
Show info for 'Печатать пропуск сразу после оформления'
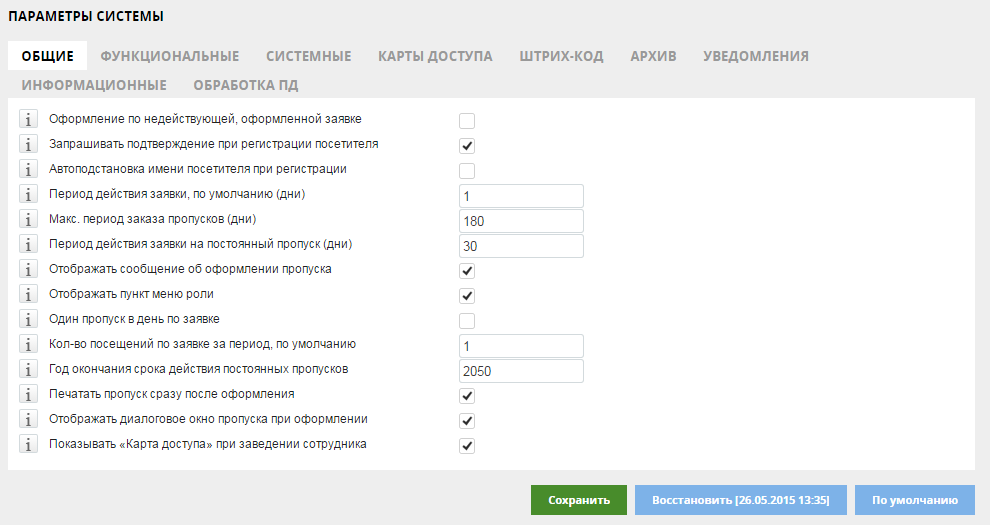coord(28,394)
